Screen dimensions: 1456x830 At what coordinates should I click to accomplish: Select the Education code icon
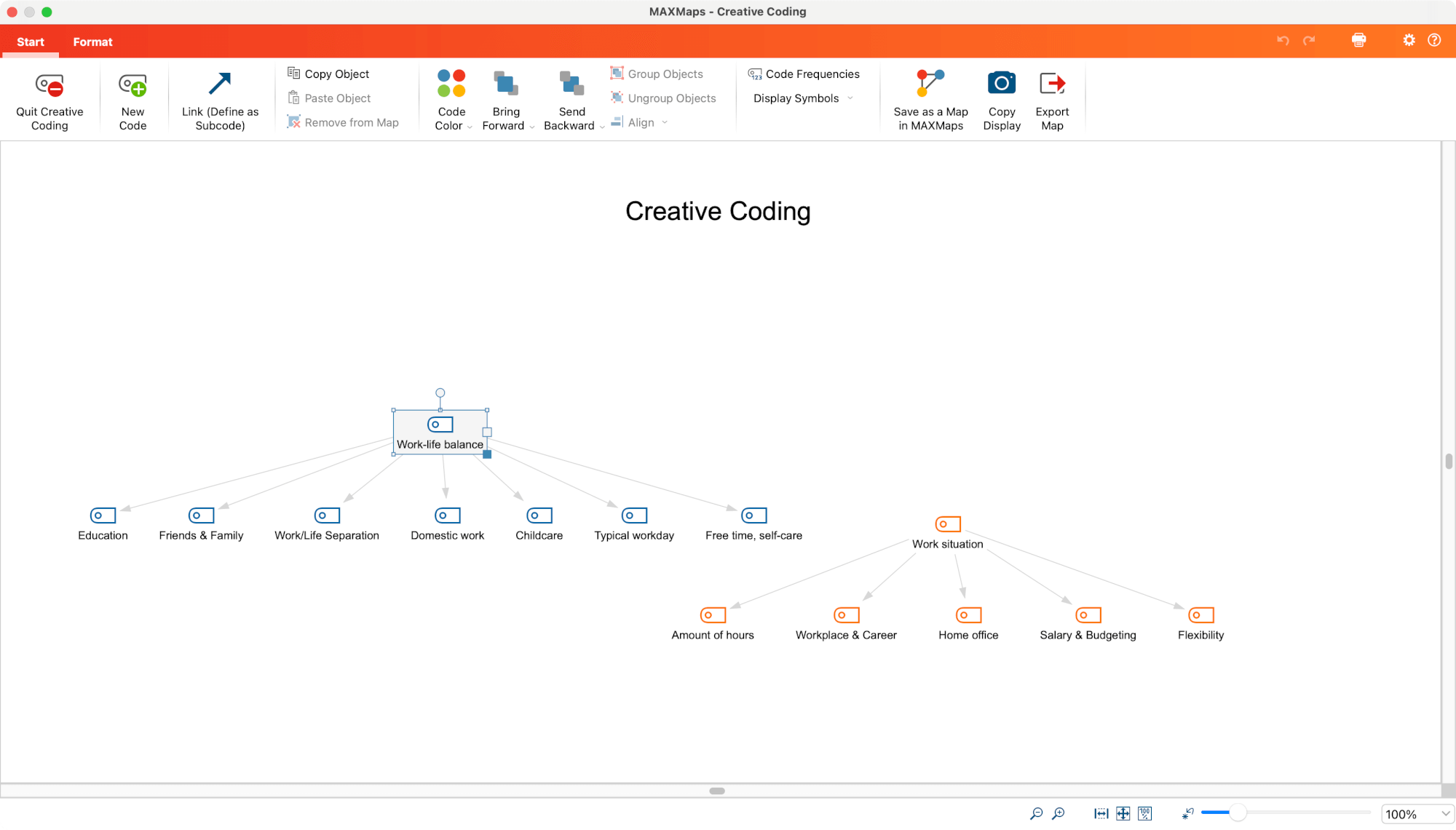point(103,515)
